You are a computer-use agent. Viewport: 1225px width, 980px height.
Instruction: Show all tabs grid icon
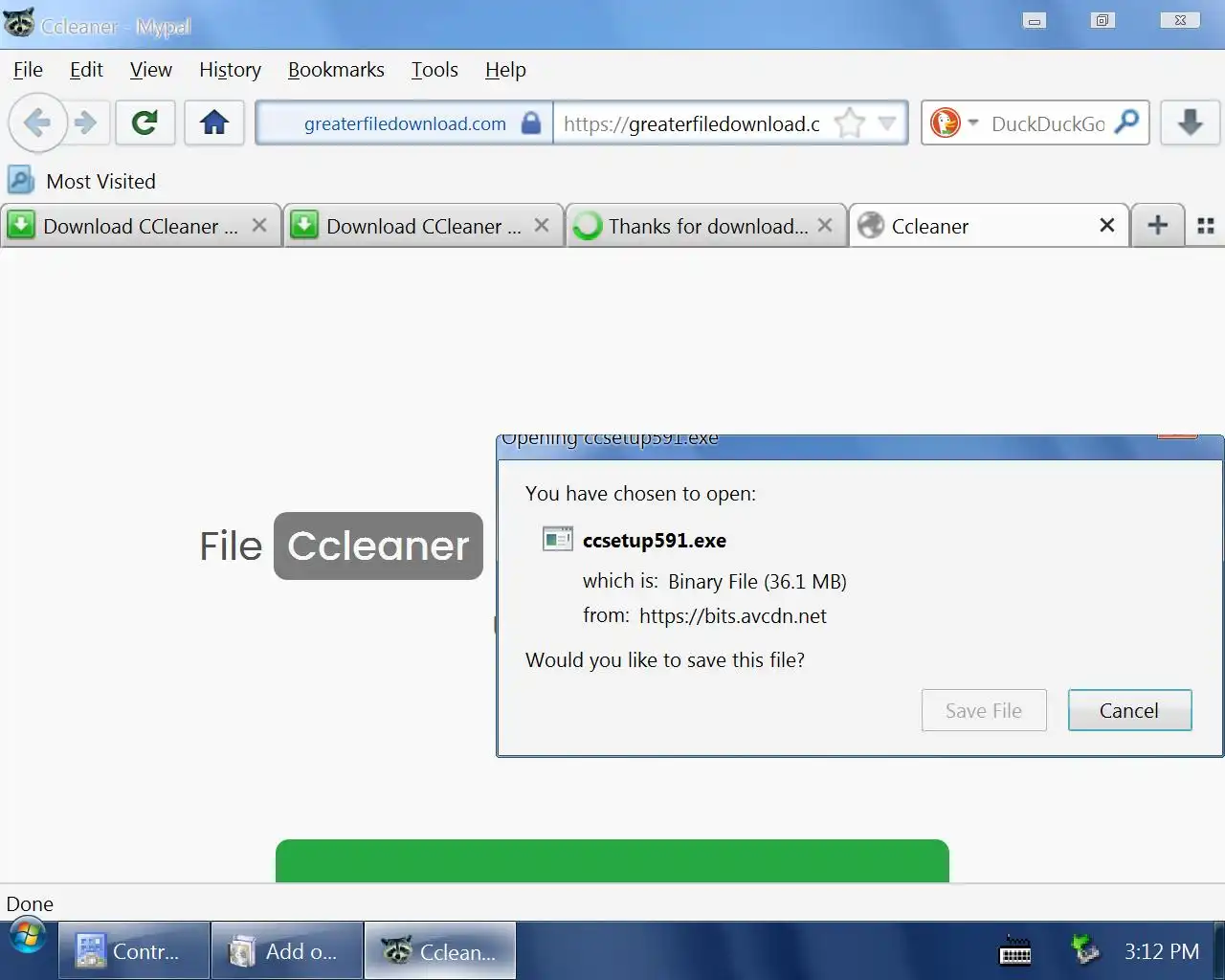[1206, 226]
